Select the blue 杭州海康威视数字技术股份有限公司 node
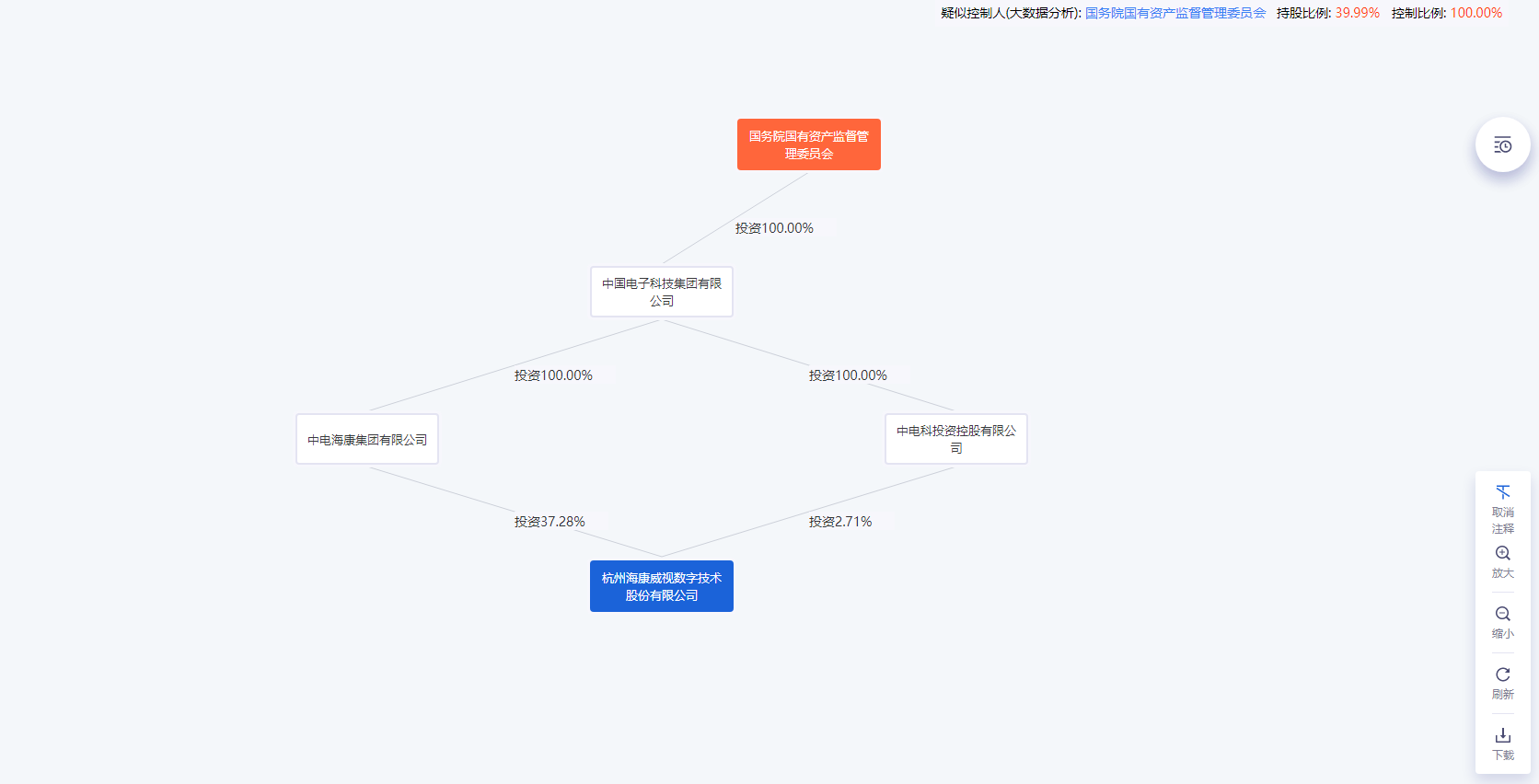Image resolution: width=1539 pixels, height=784 pixels. [x=662, y=586]
